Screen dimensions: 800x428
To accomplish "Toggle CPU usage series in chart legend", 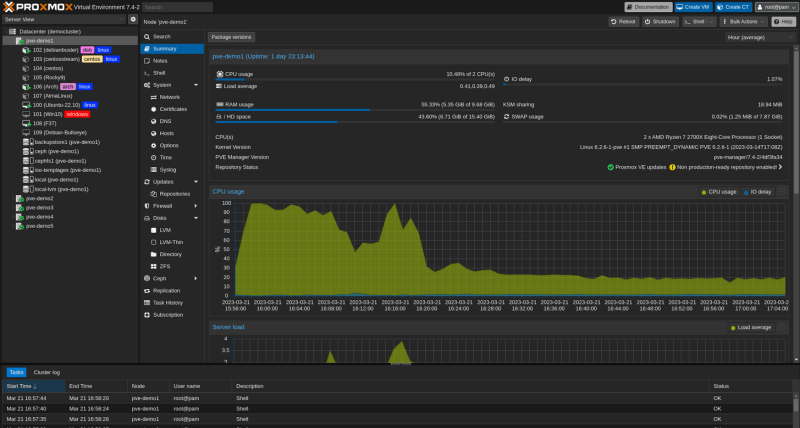I will point(719,192).
